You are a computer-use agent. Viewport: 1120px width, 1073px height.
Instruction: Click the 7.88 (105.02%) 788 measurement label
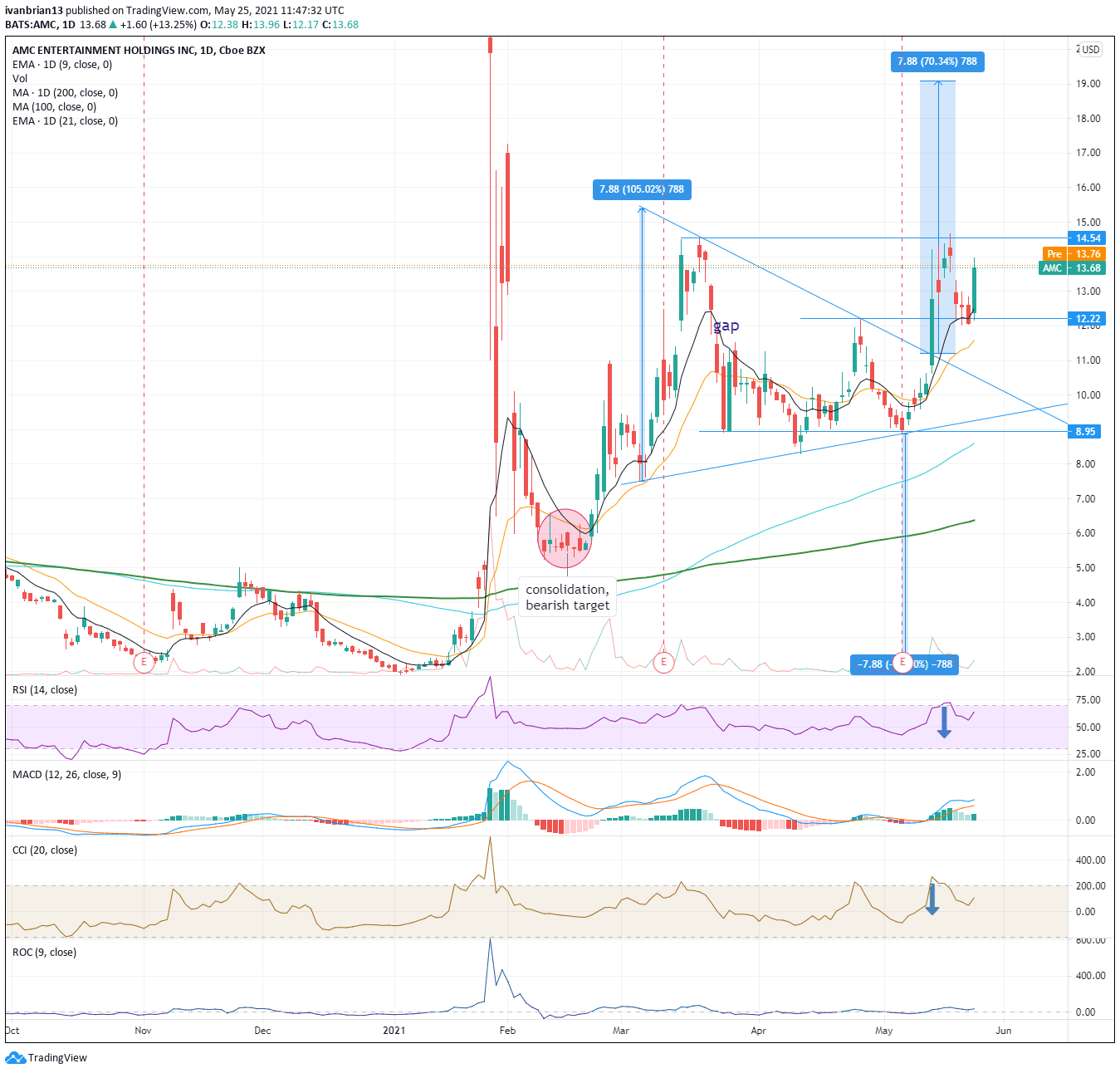coord(642,189)
